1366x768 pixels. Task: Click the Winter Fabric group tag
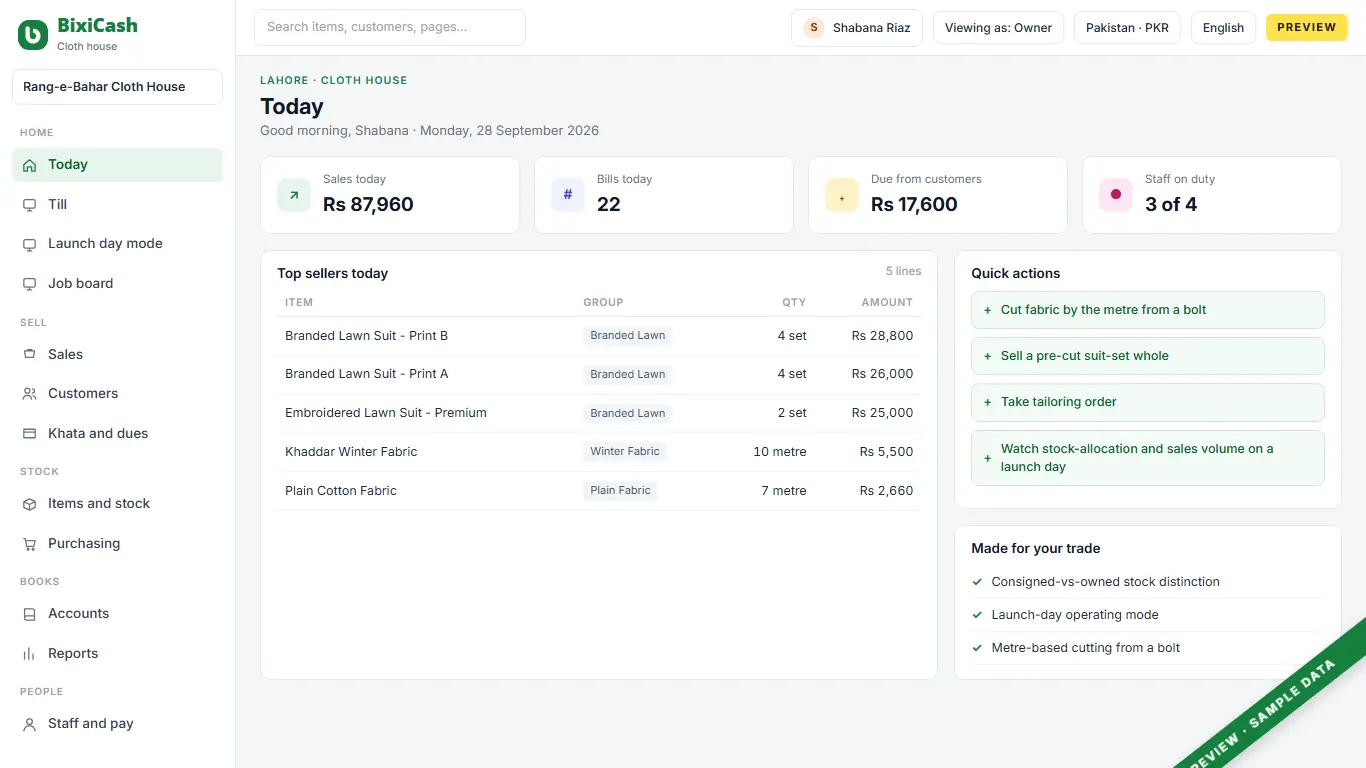click(x=625, y=452)
